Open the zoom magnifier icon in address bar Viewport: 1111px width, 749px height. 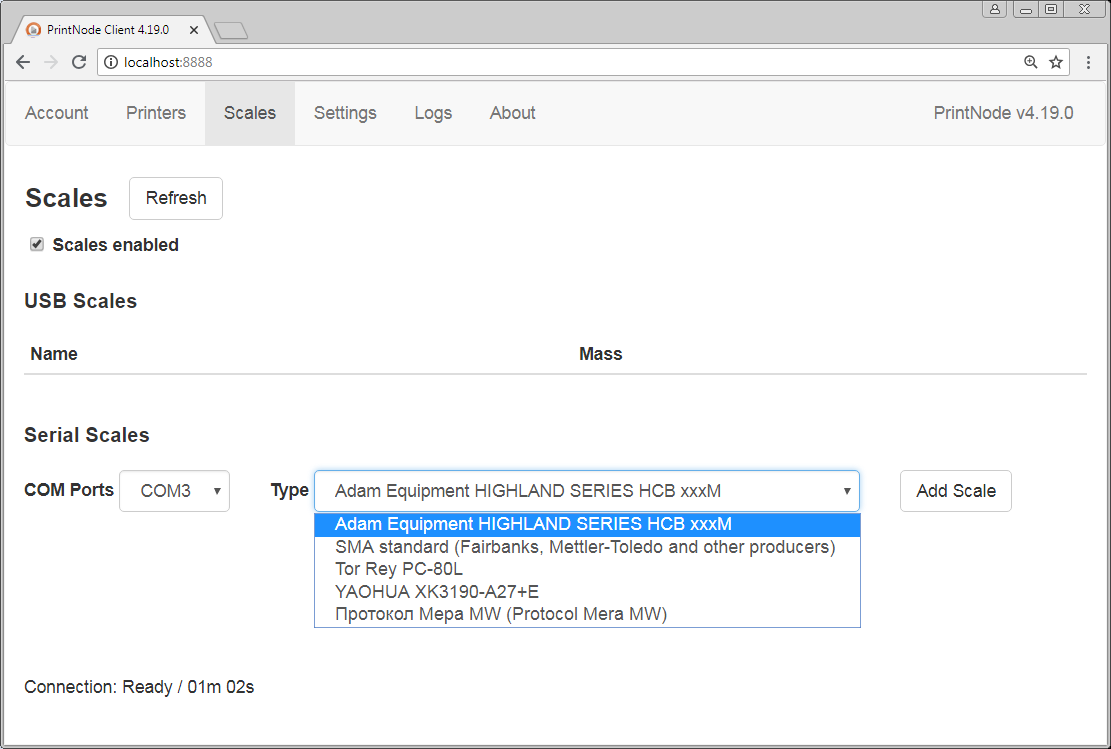coord(1031,62)
